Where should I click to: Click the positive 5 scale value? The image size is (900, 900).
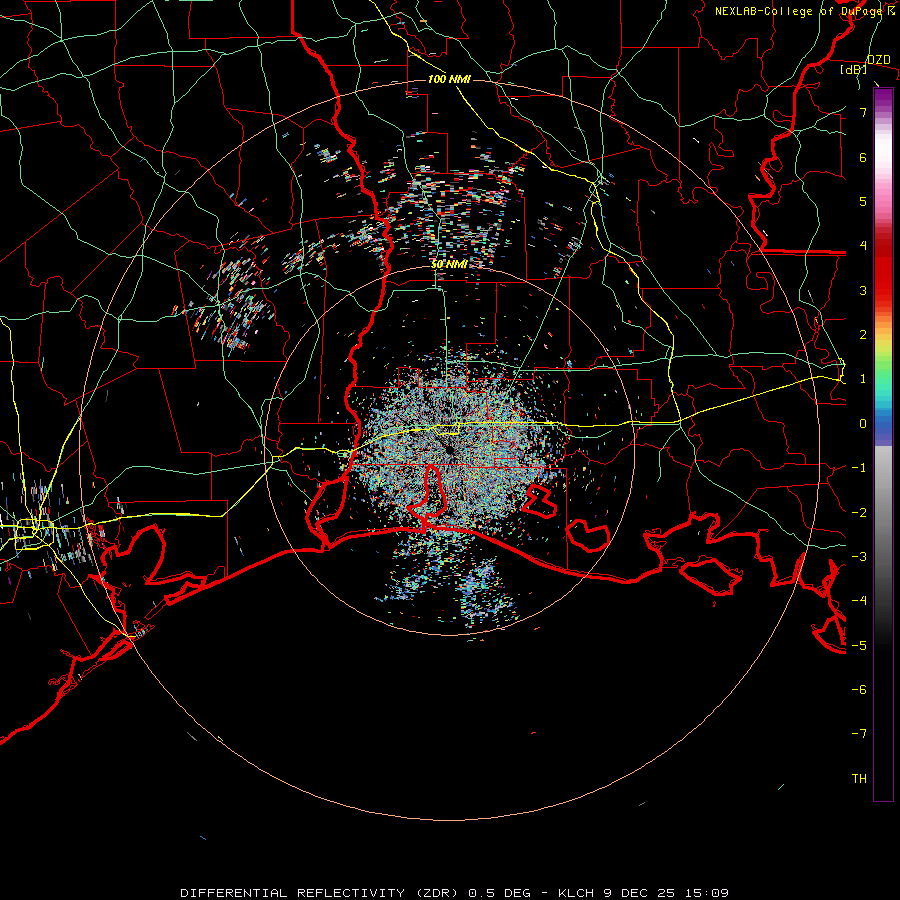(863, 201)
